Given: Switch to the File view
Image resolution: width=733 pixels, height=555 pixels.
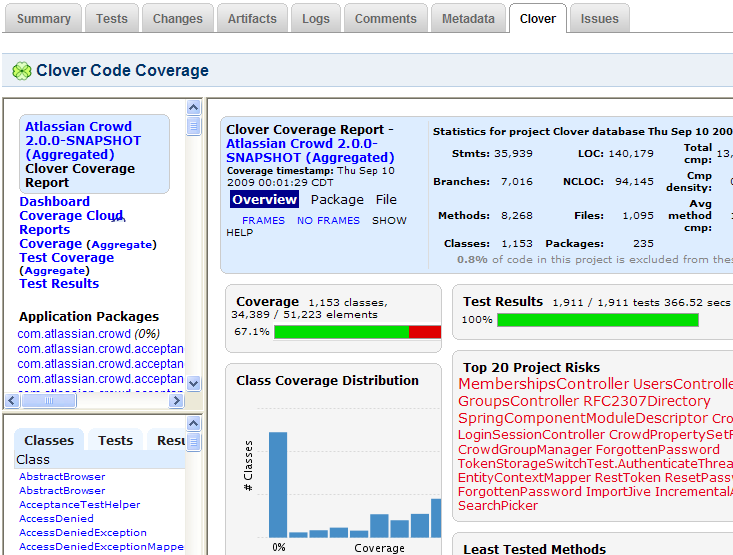Looking at the screenshot, I should coord(386,200).
